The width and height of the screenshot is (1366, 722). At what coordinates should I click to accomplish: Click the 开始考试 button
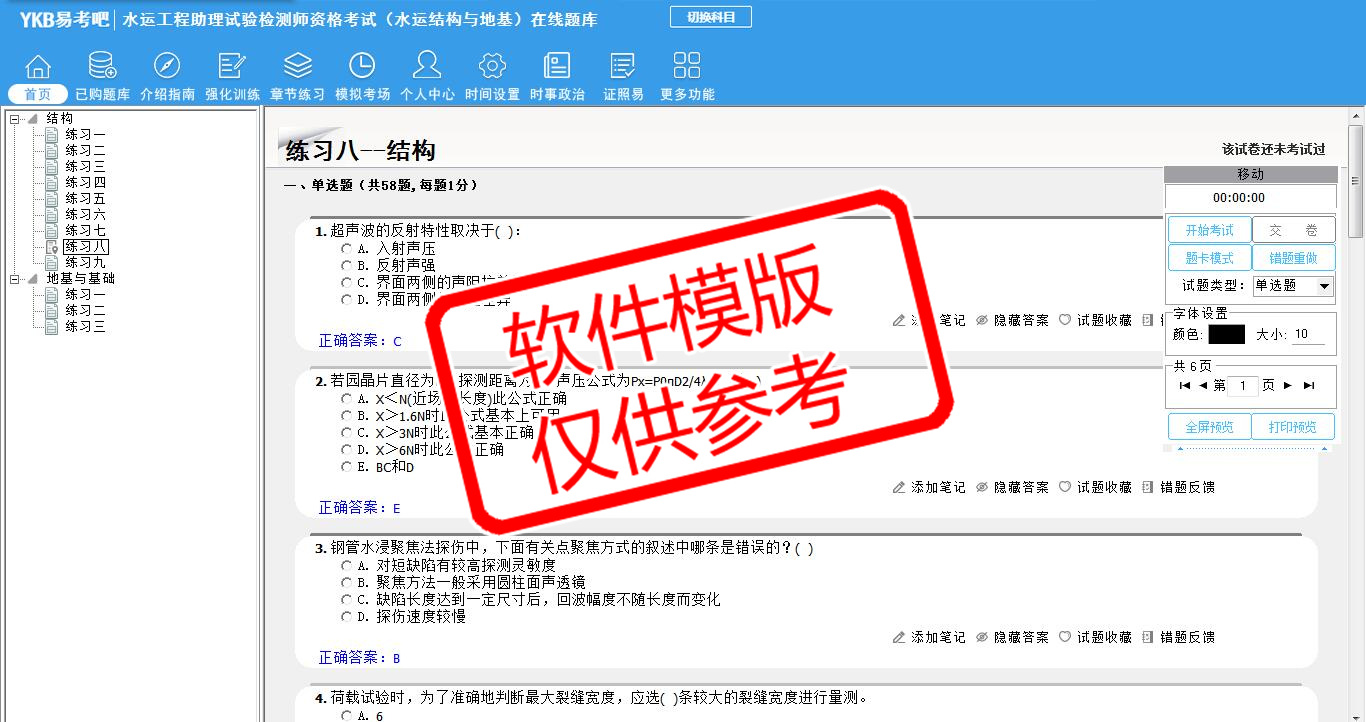point(1209,230)
